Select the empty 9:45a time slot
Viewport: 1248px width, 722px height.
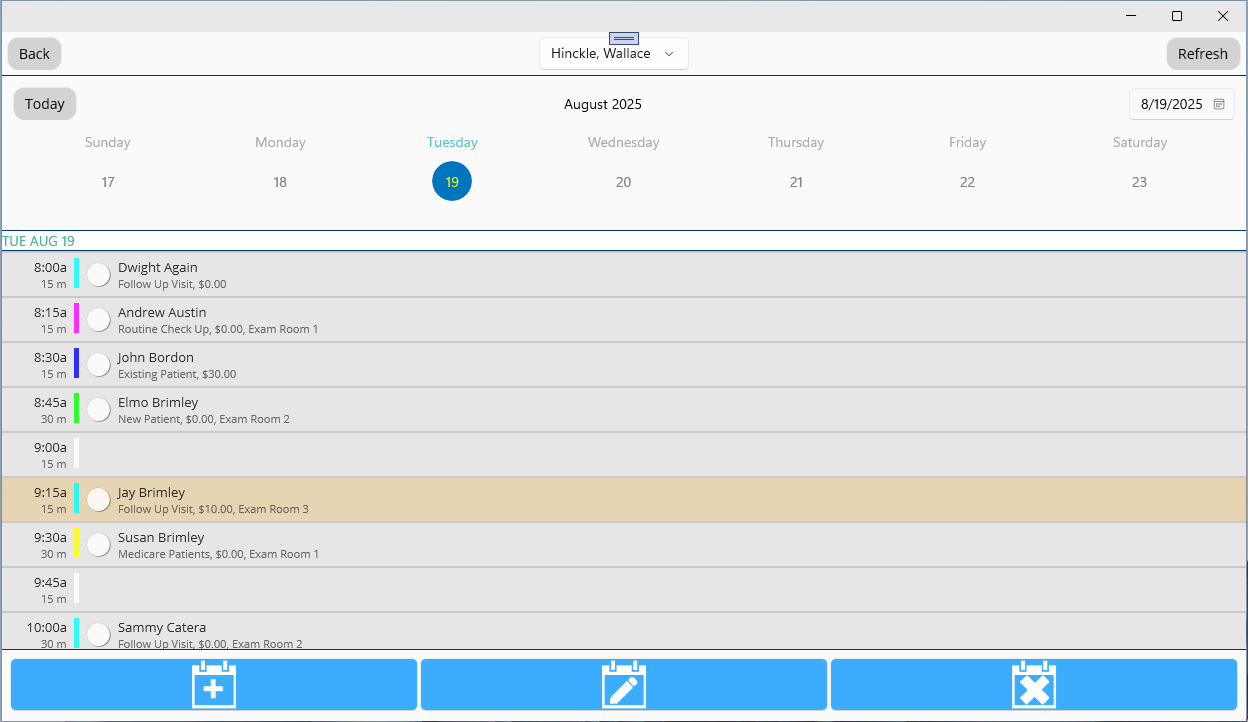(x=624, y=590)
